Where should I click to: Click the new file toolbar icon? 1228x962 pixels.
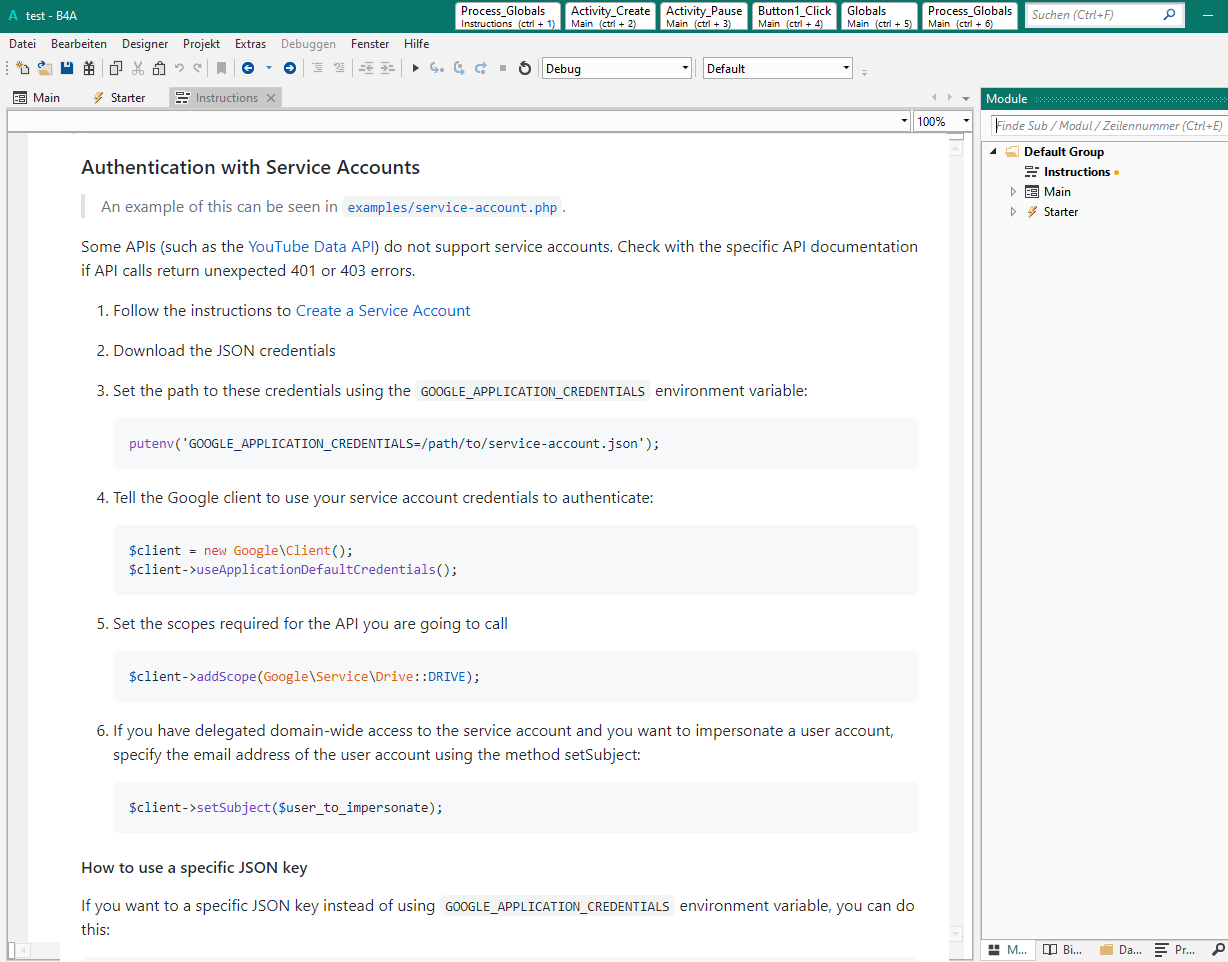[x=22, y=68]
